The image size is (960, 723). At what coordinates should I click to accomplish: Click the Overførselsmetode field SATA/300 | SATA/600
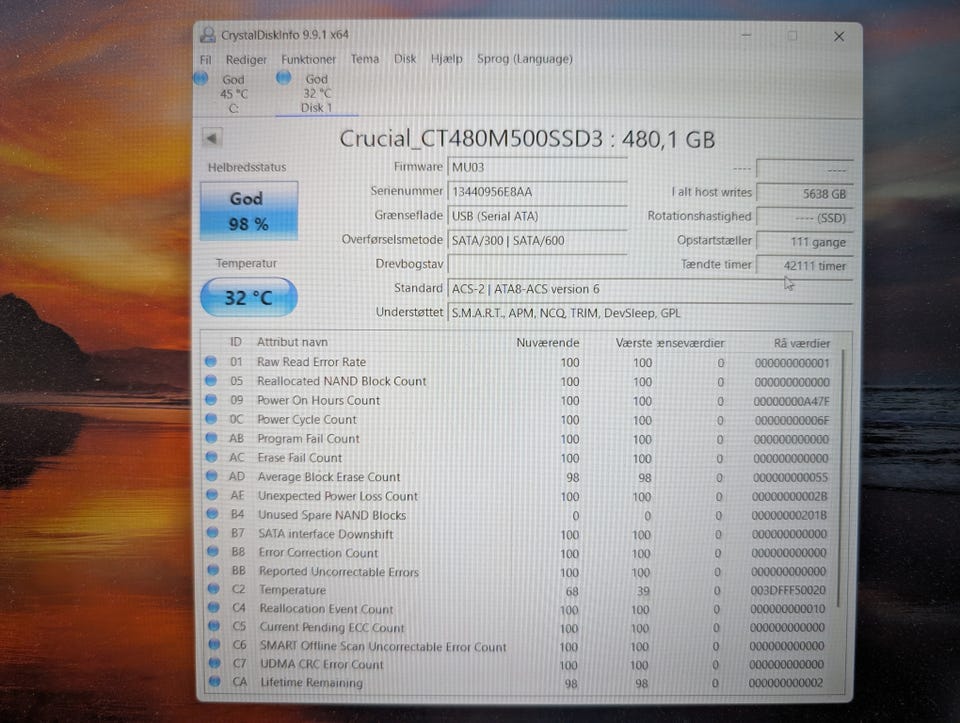[x=537, y=241]
